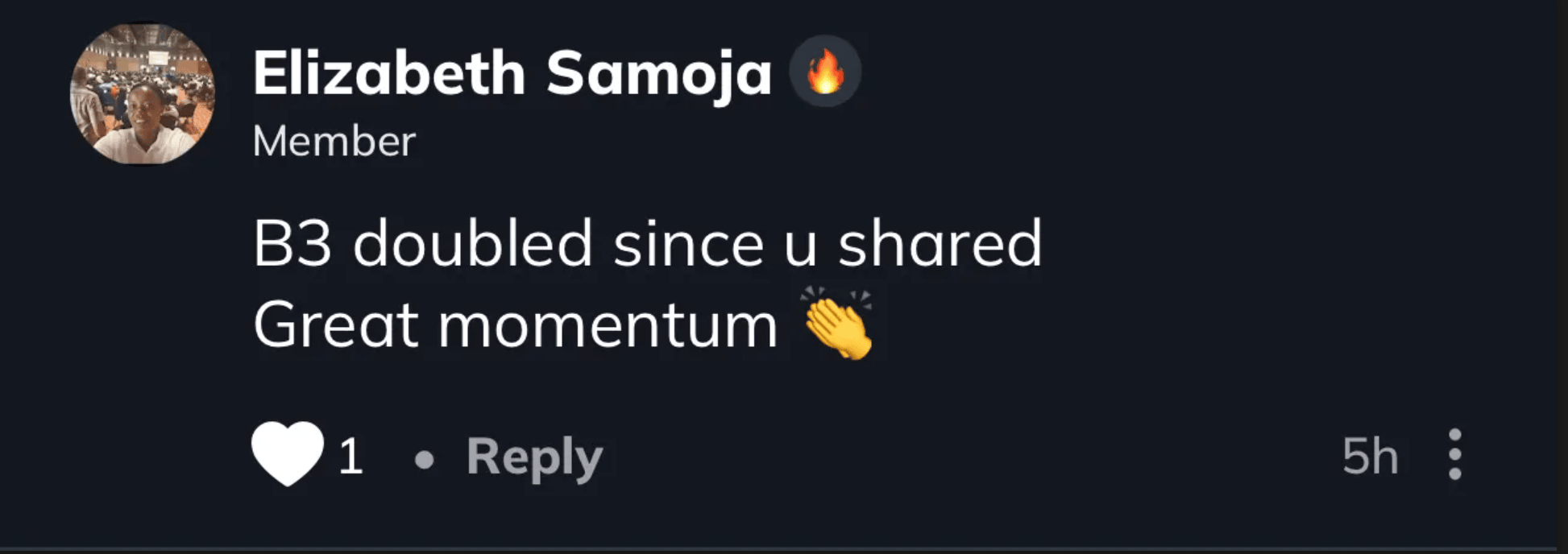Screen dimensions: 1568x554
Task: Click the word 'momentum' in the comment
Action: (x=608, y=326)
